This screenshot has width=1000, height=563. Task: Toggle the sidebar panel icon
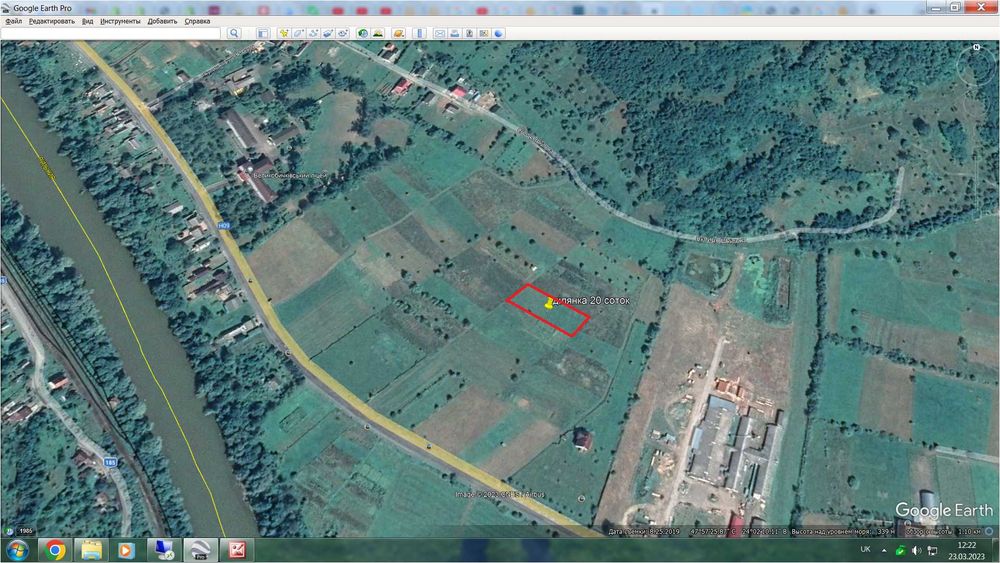point(263,33)
